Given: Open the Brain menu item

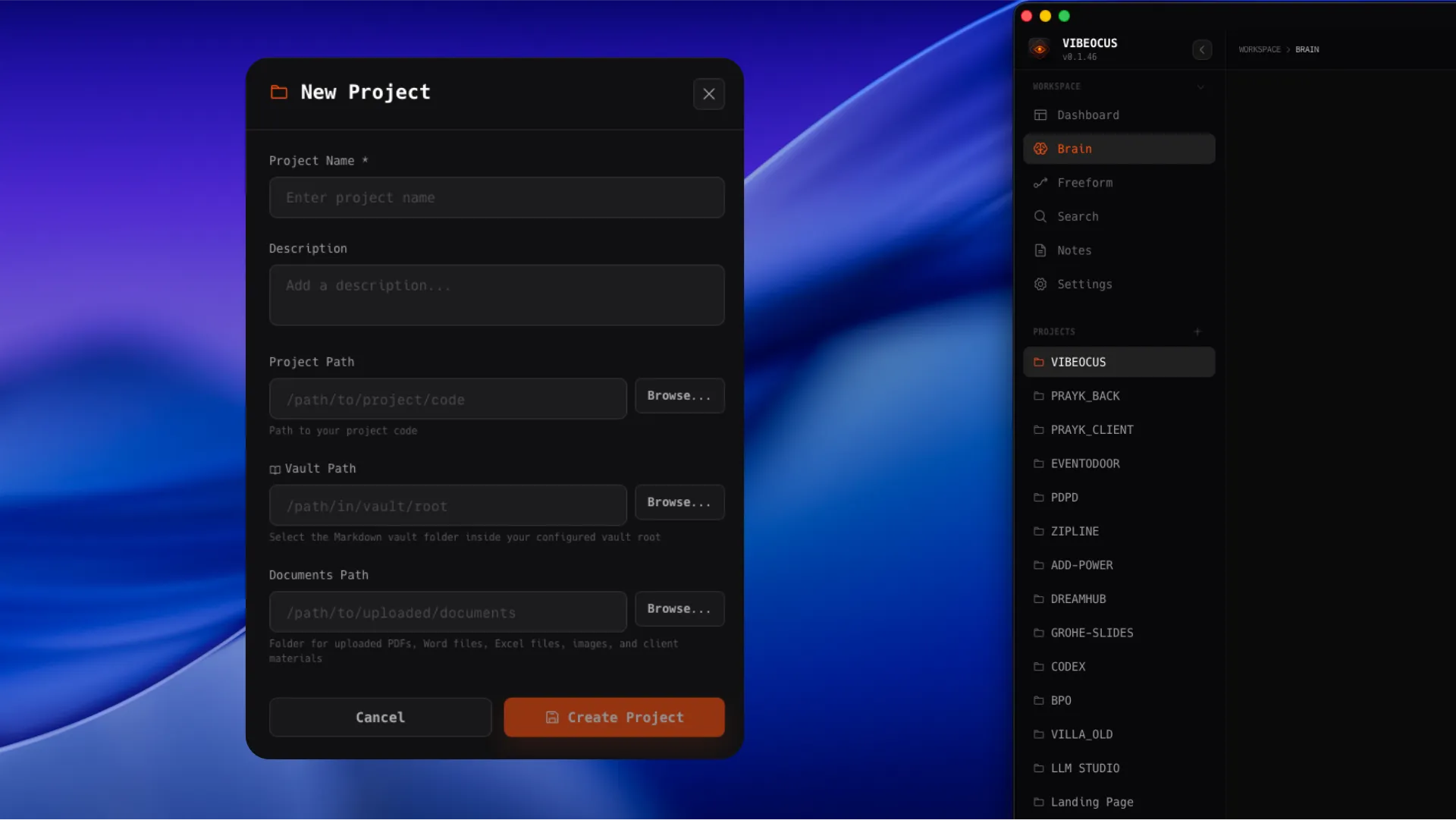Looking at the screenshot, I should [1119, 149].
